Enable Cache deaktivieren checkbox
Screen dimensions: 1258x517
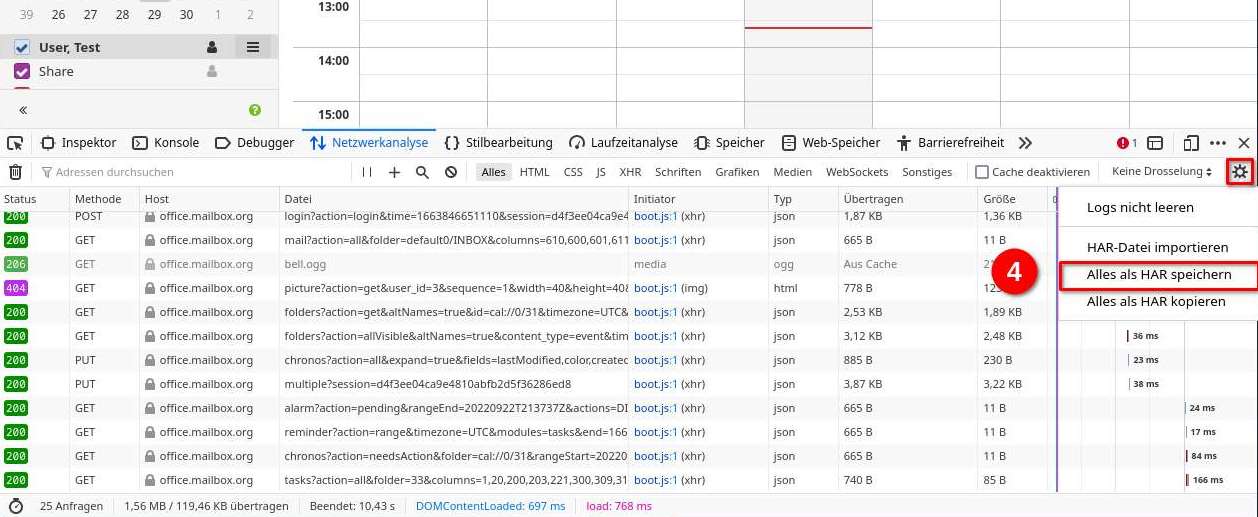coord(982,172)
